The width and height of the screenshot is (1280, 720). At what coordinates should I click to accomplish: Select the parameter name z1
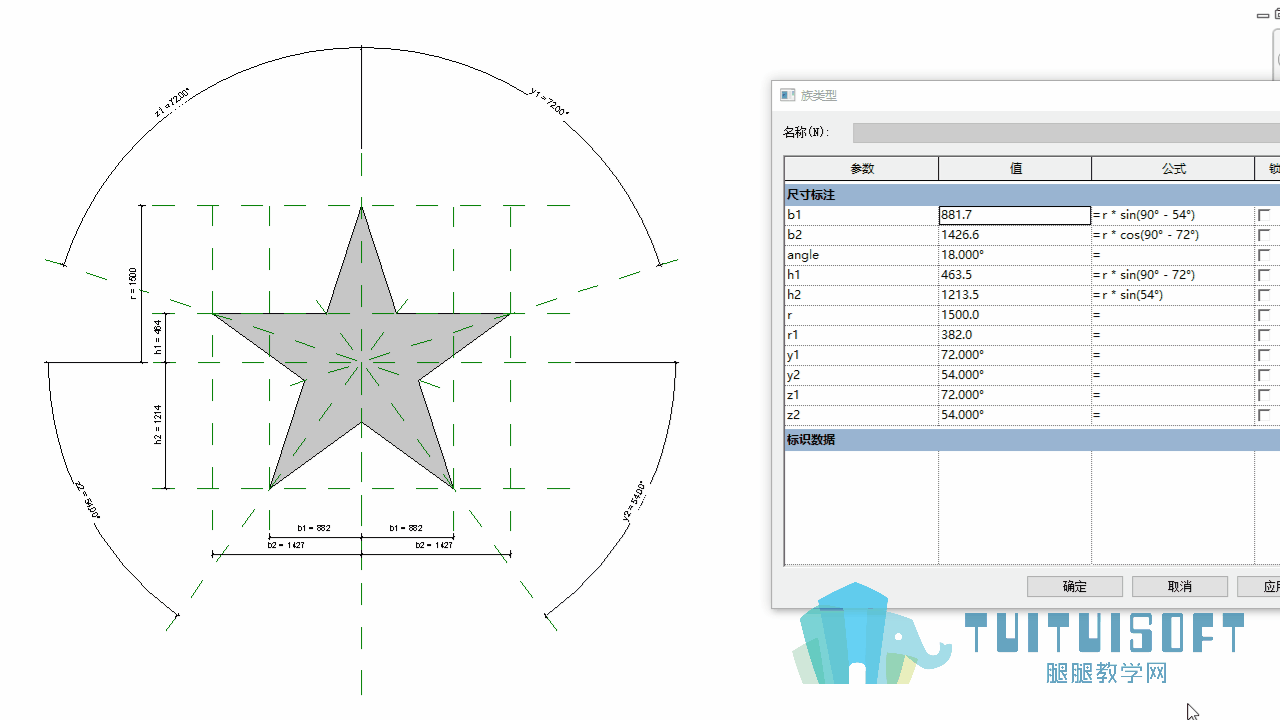pos(794,395)
